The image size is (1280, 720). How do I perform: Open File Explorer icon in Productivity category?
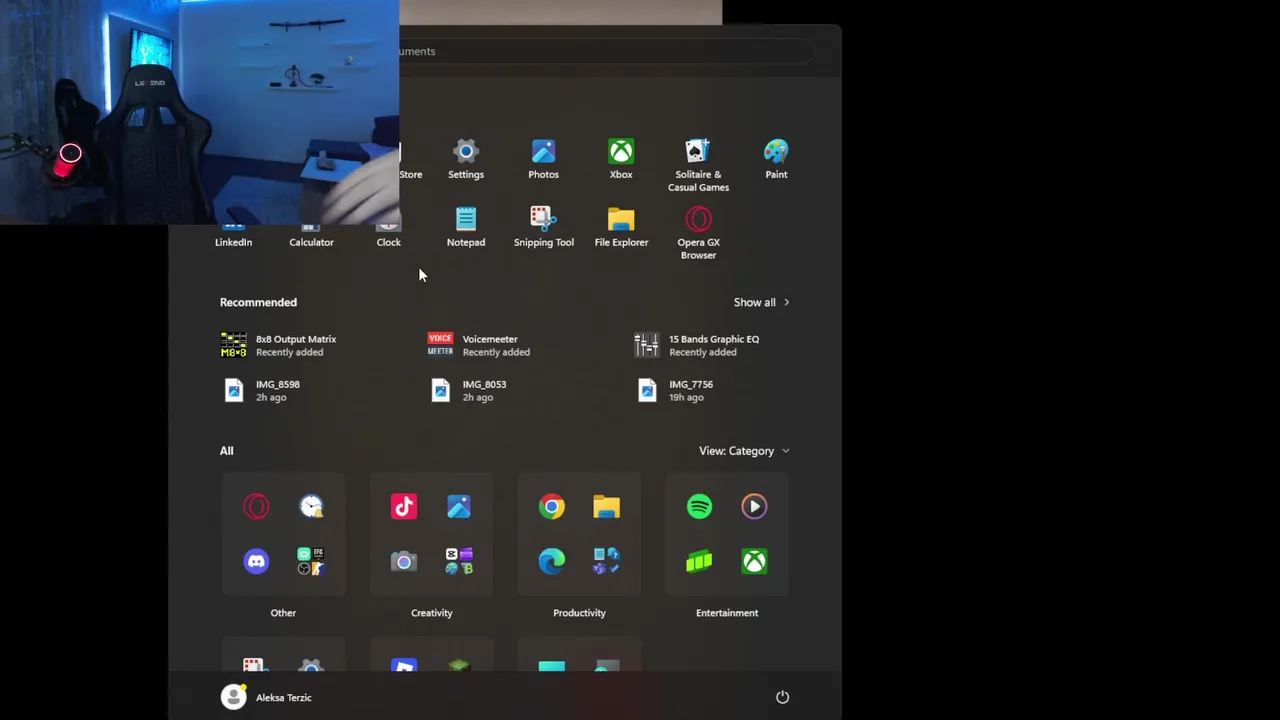pos(607,507)
